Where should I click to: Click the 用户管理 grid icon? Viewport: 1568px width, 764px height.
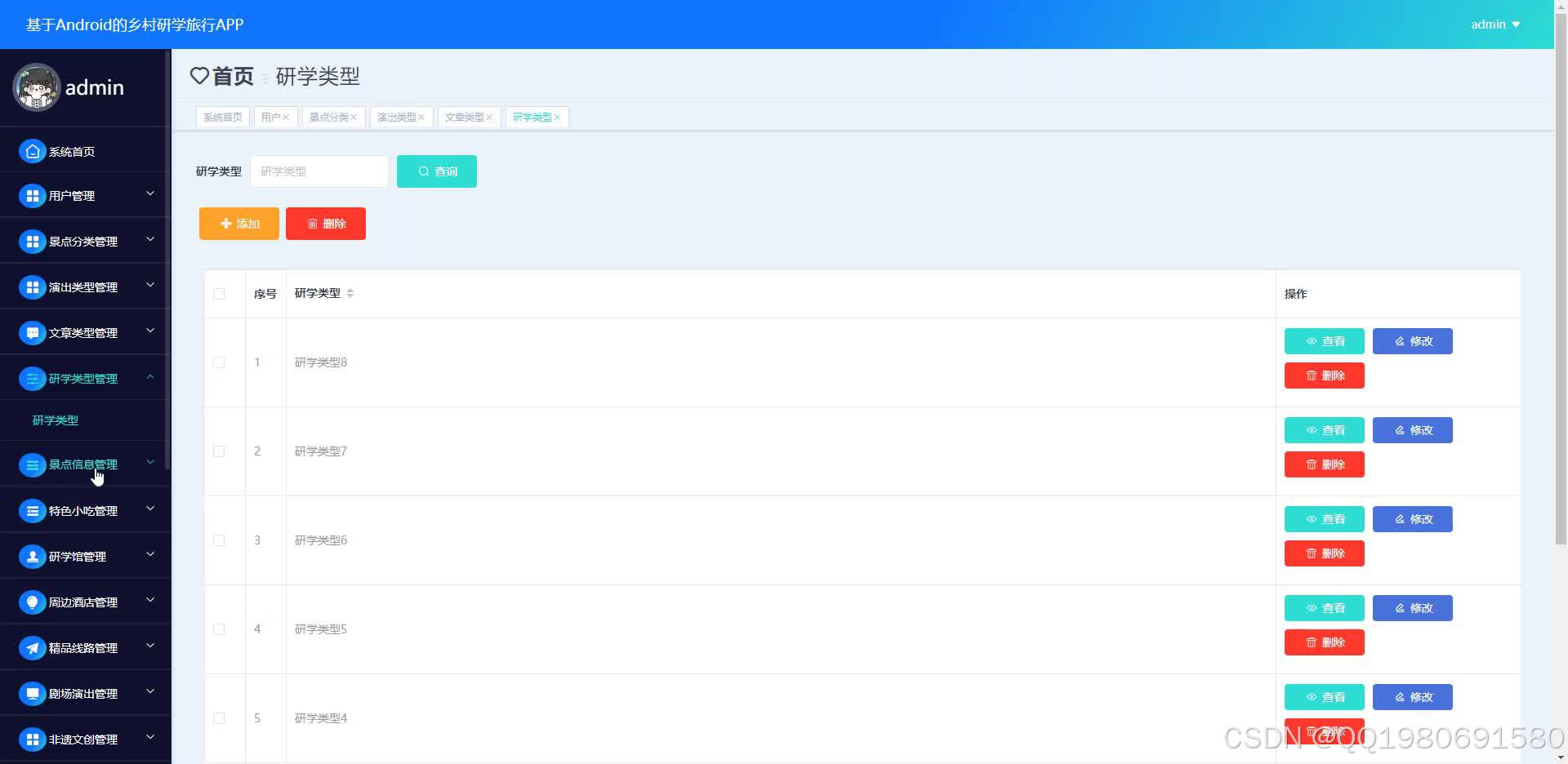click(x=32, y=196)
